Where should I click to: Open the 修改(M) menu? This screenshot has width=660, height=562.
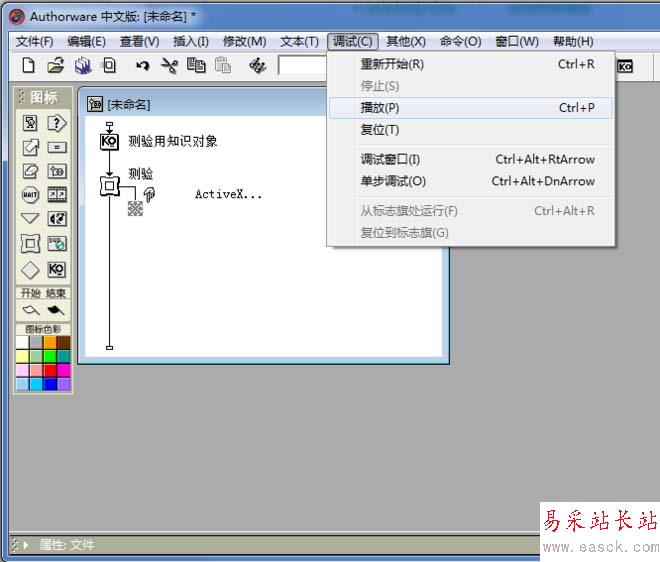(245, 42)
